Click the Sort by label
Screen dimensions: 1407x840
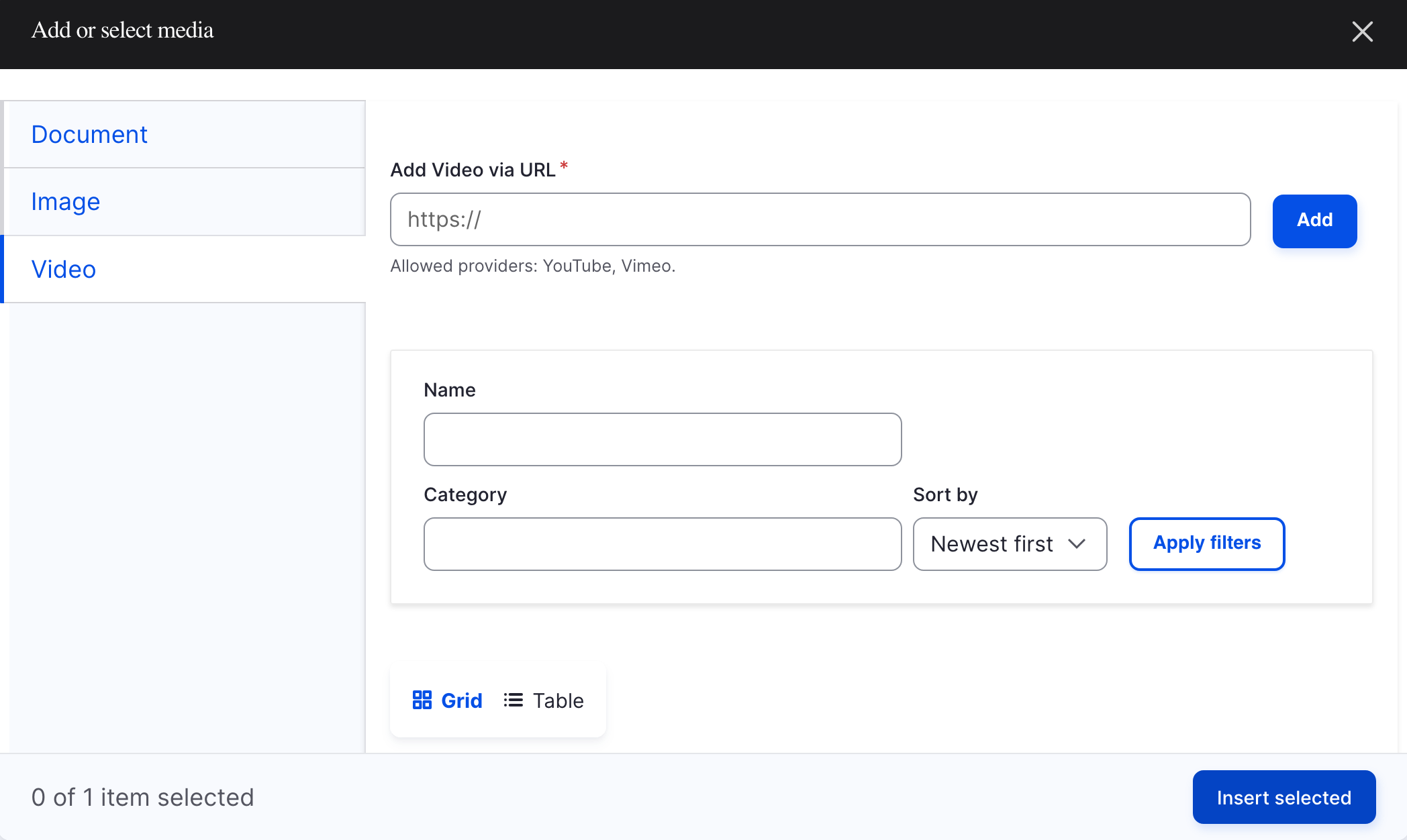pos(945,494)
